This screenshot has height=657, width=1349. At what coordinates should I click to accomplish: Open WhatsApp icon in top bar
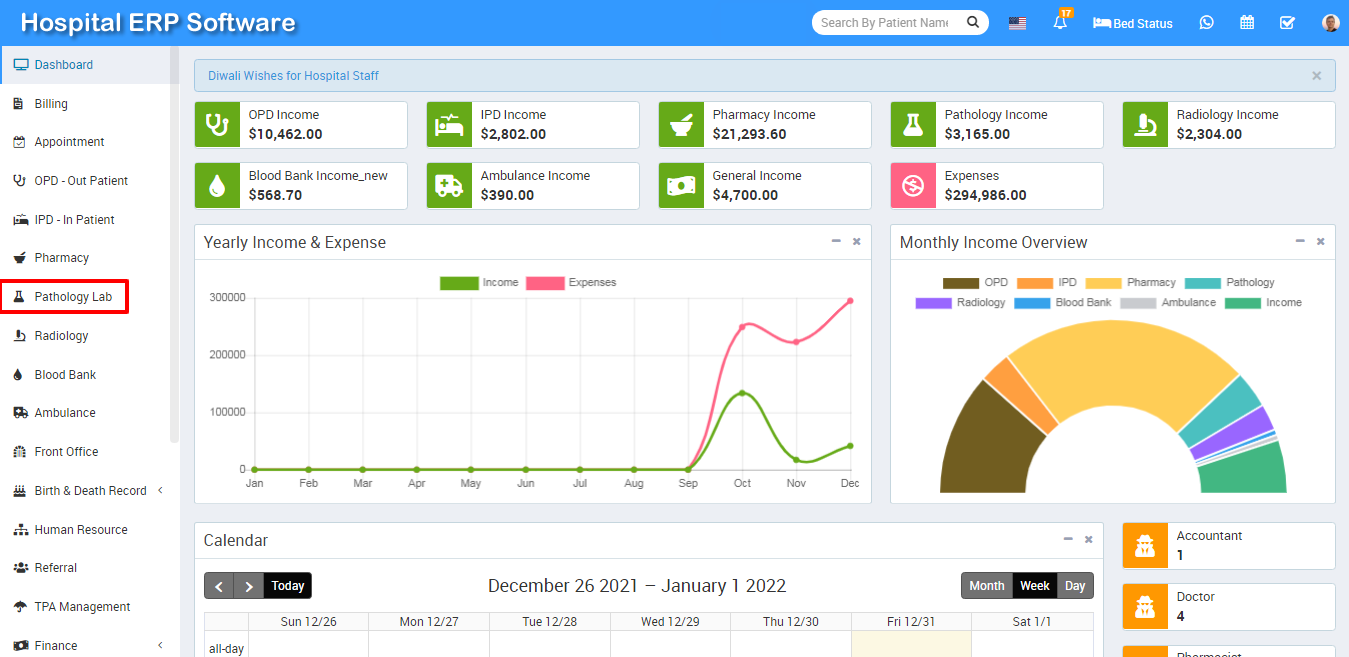1206,23
